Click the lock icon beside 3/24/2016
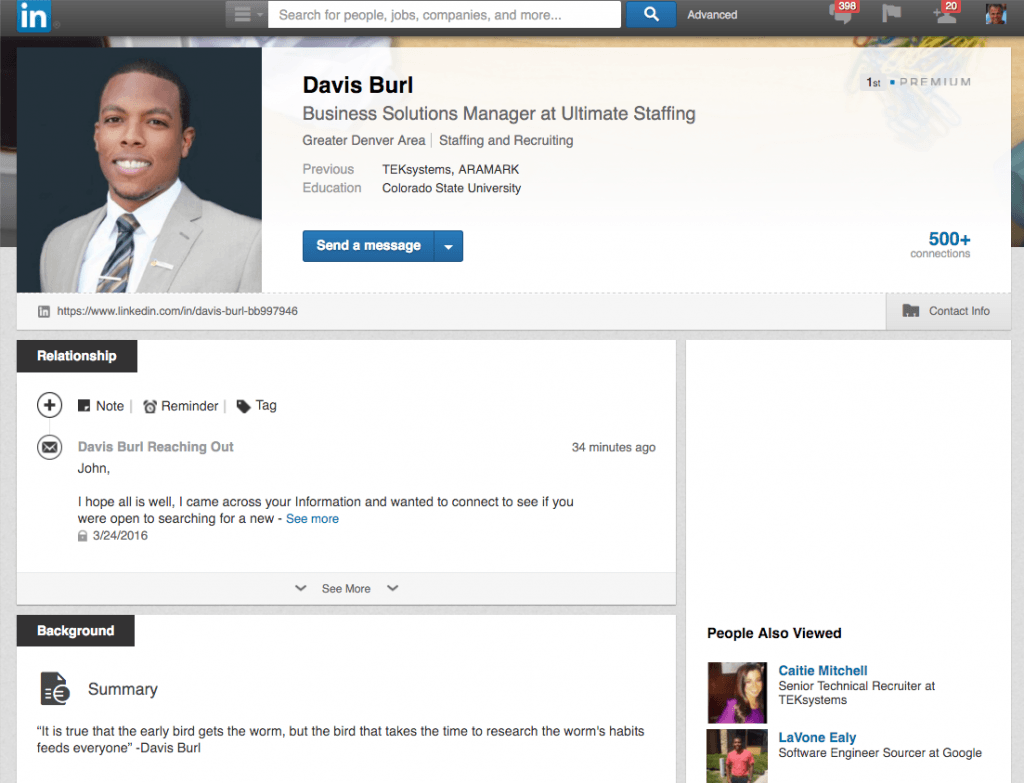 (82, 536)
